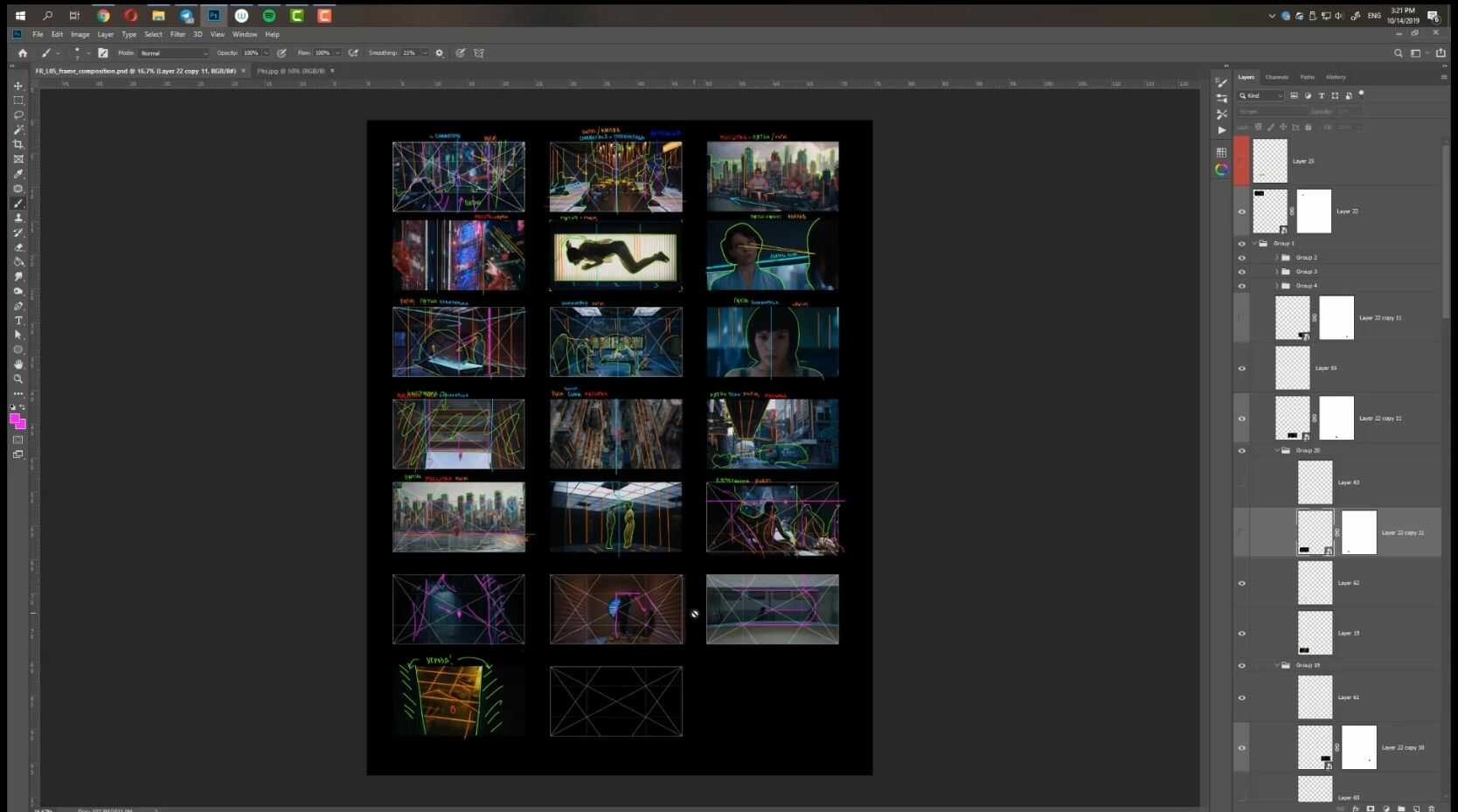Open the brush blend Mode dropdown
Viewport: 1458px width, 812px height.
click(173, 53)
